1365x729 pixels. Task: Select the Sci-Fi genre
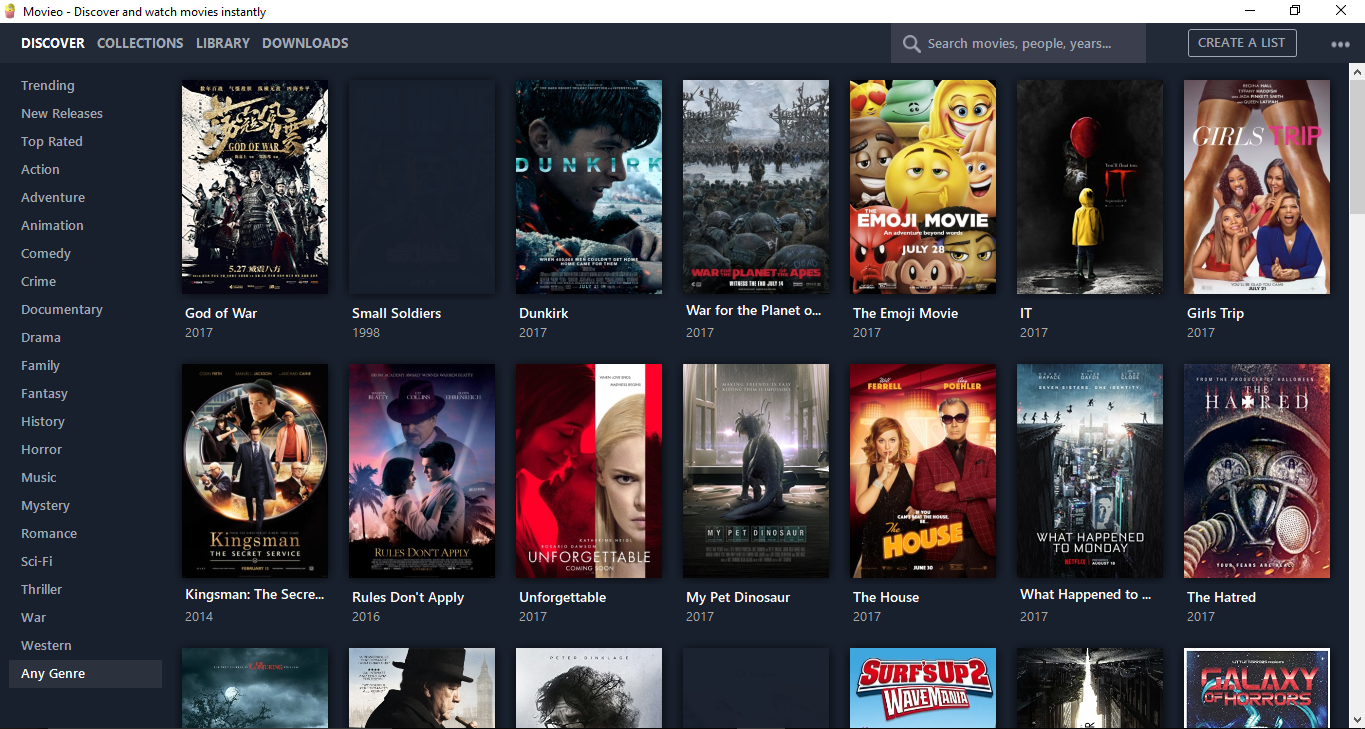point(38,561)
